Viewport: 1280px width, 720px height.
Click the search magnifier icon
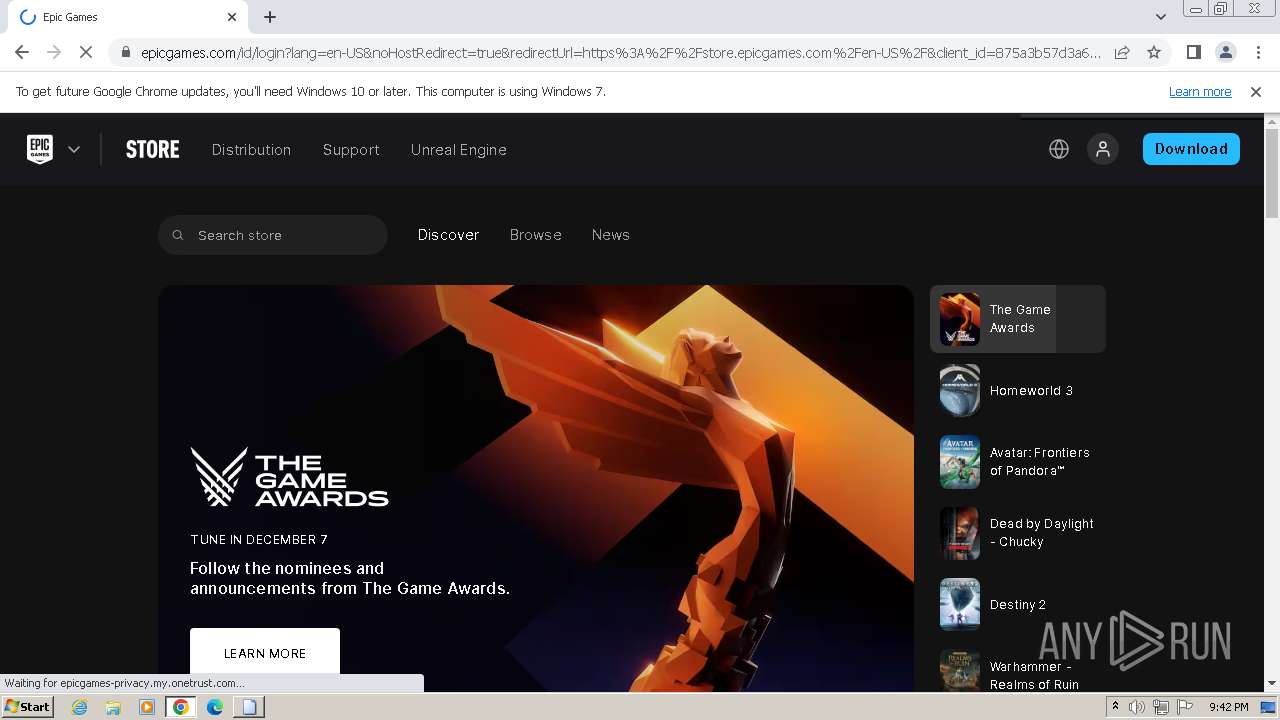178,235
